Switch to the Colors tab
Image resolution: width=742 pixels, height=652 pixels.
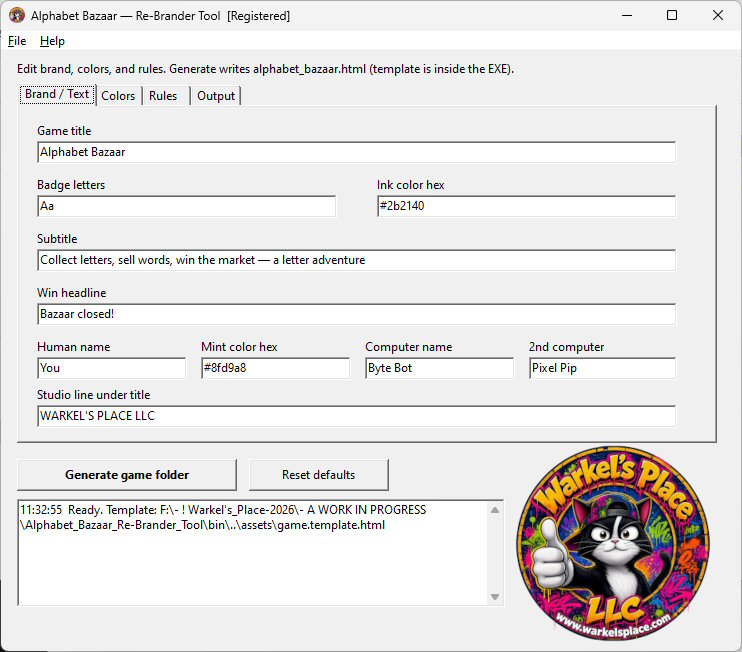point(118,96)
